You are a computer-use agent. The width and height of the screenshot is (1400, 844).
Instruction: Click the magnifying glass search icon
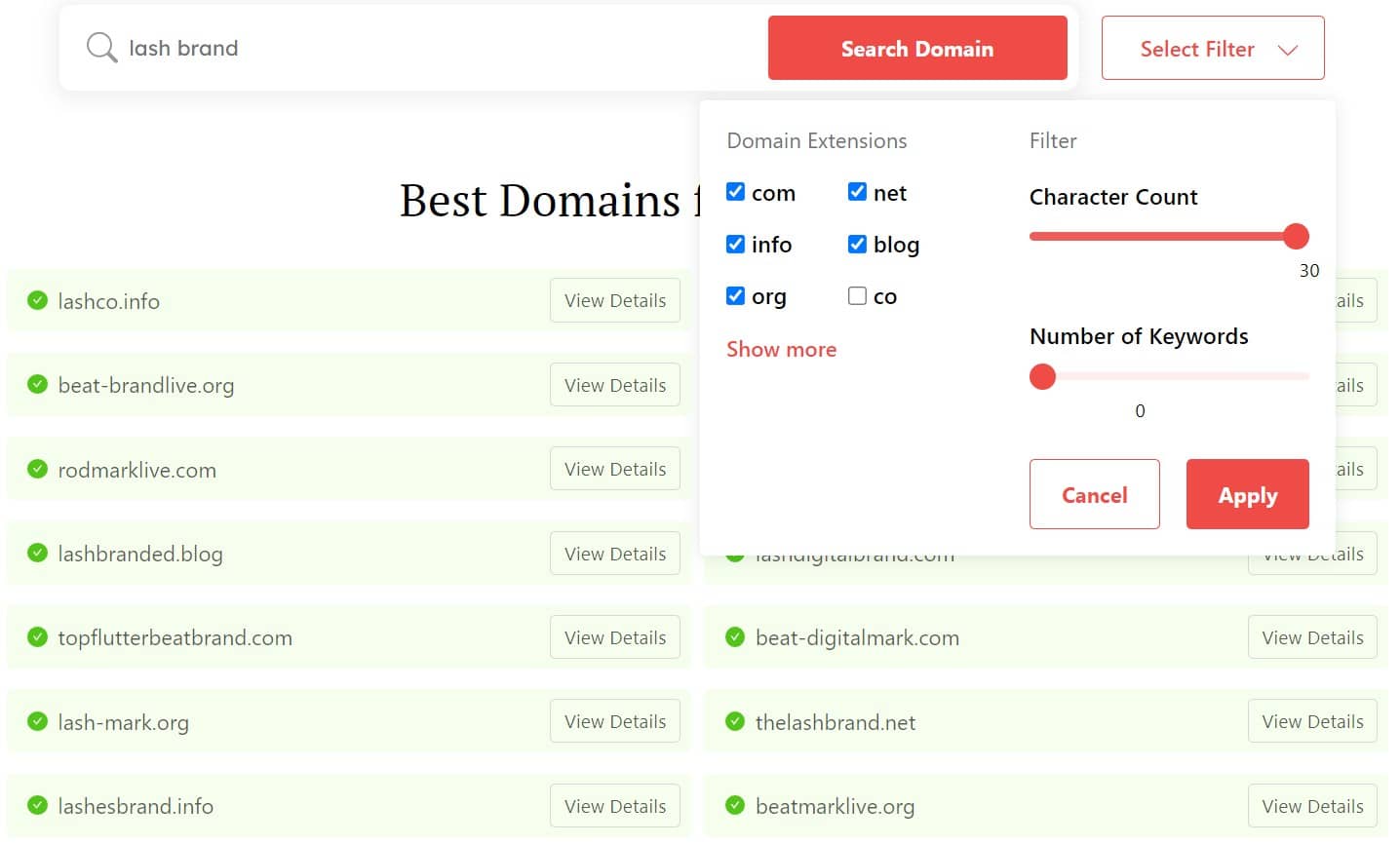click(x=101, y=48)
